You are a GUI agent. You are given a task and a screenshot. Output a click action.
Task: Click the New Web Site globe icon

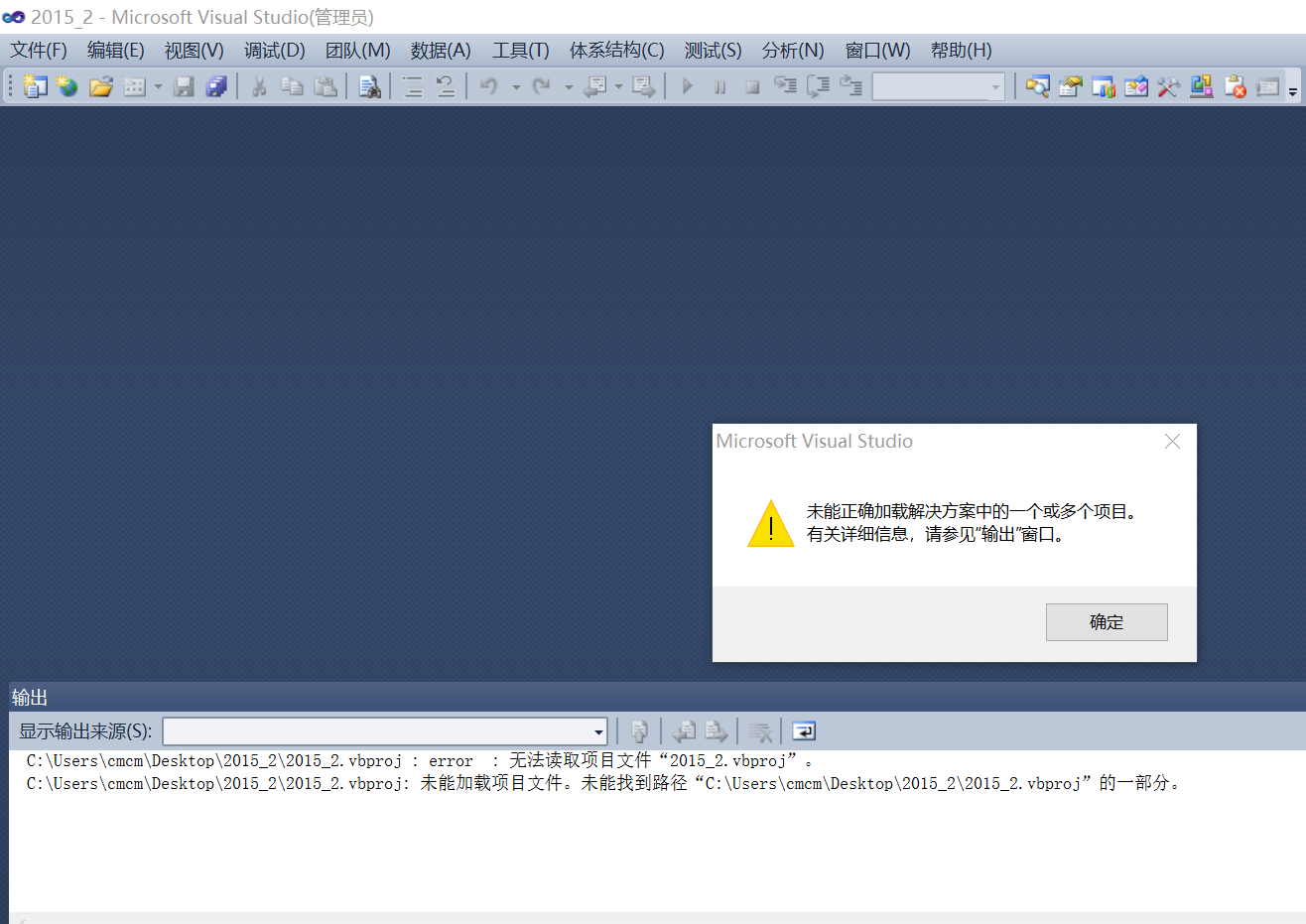[x=67, y=86]
